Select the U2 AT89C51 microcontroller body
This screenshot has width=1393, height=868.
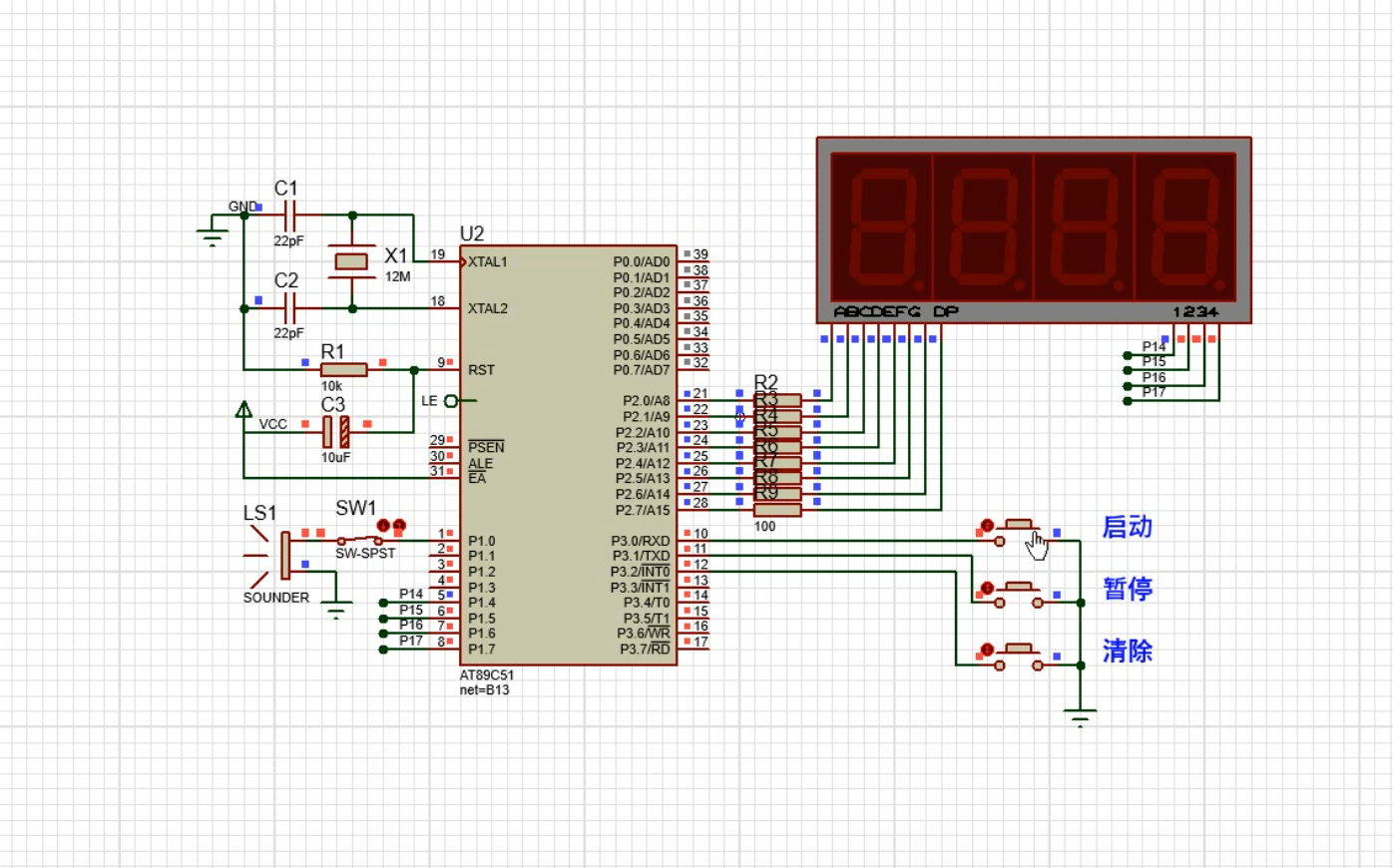coord(569,455)
